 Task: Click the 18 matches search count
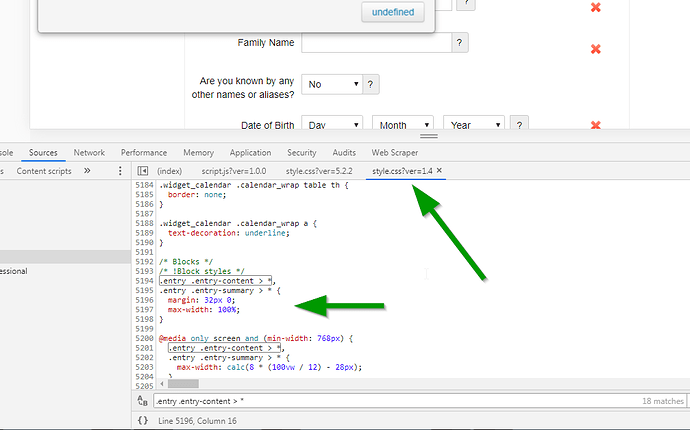click(x=663, y=401)
